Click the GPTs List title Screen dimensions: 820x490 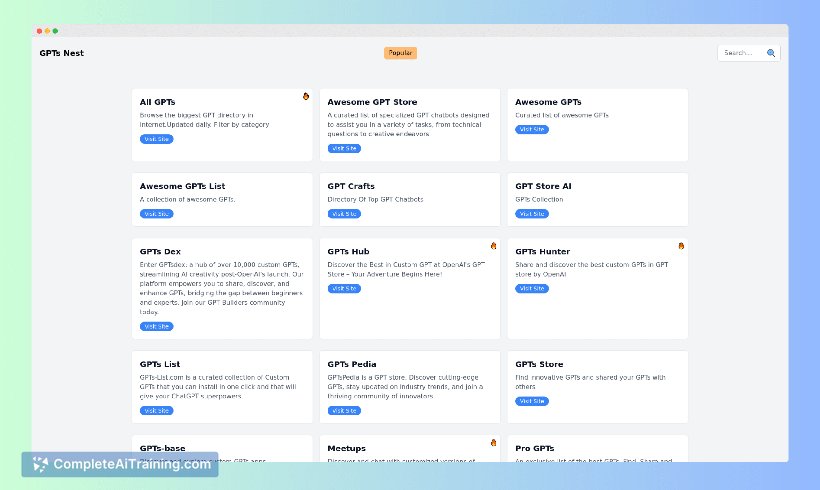[160, 364]
